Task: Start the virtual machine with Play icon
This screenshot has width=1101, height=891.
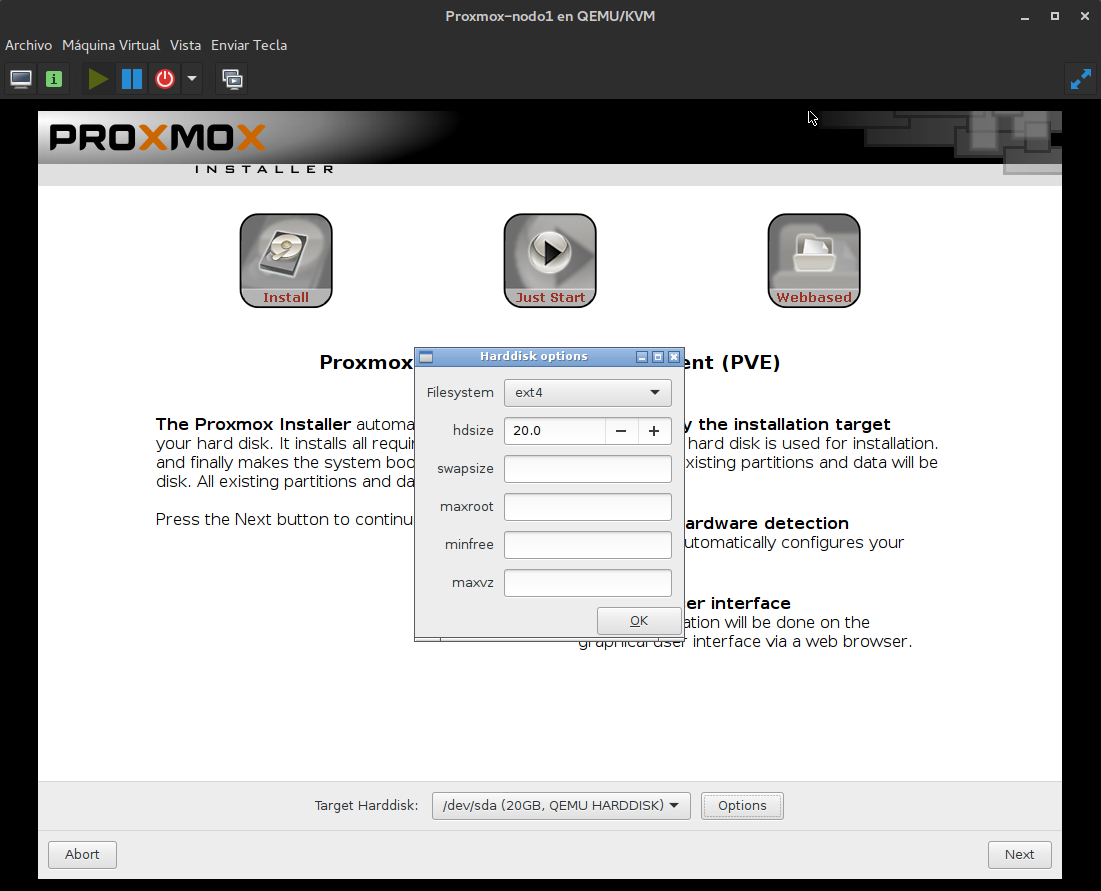Action: coord(98,79)
